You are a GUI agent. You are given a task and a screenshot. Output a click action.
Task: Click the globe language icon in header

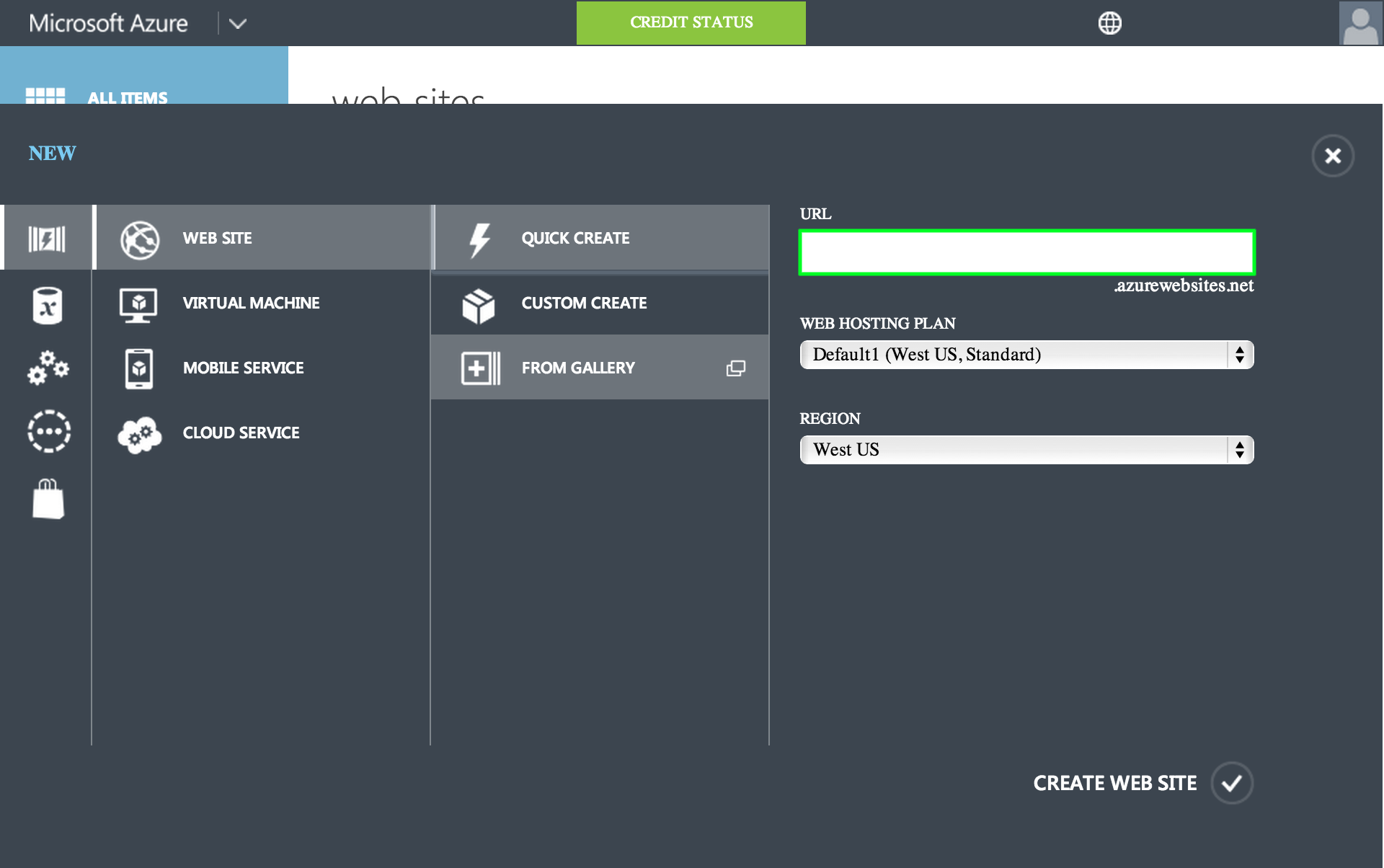[x=1109, y=23]
